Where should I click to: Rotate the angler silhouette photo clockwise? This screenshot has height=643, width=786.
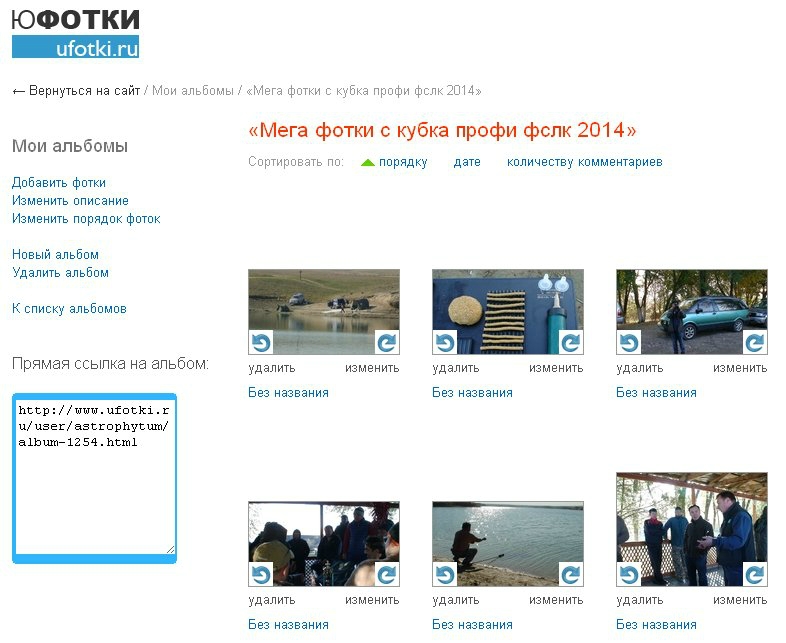point(571,575)
